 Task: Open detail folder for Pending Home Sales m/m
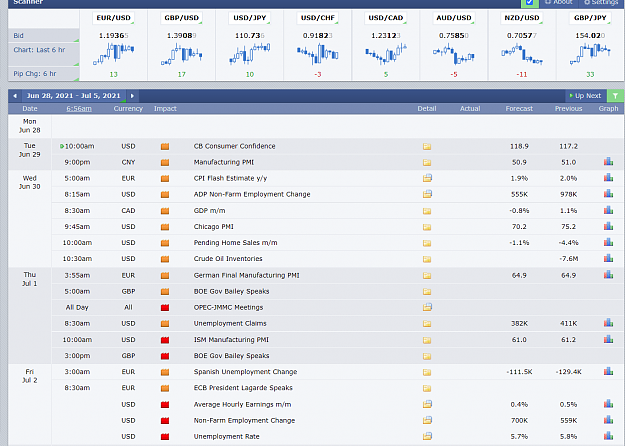click(x=427, y=243)
